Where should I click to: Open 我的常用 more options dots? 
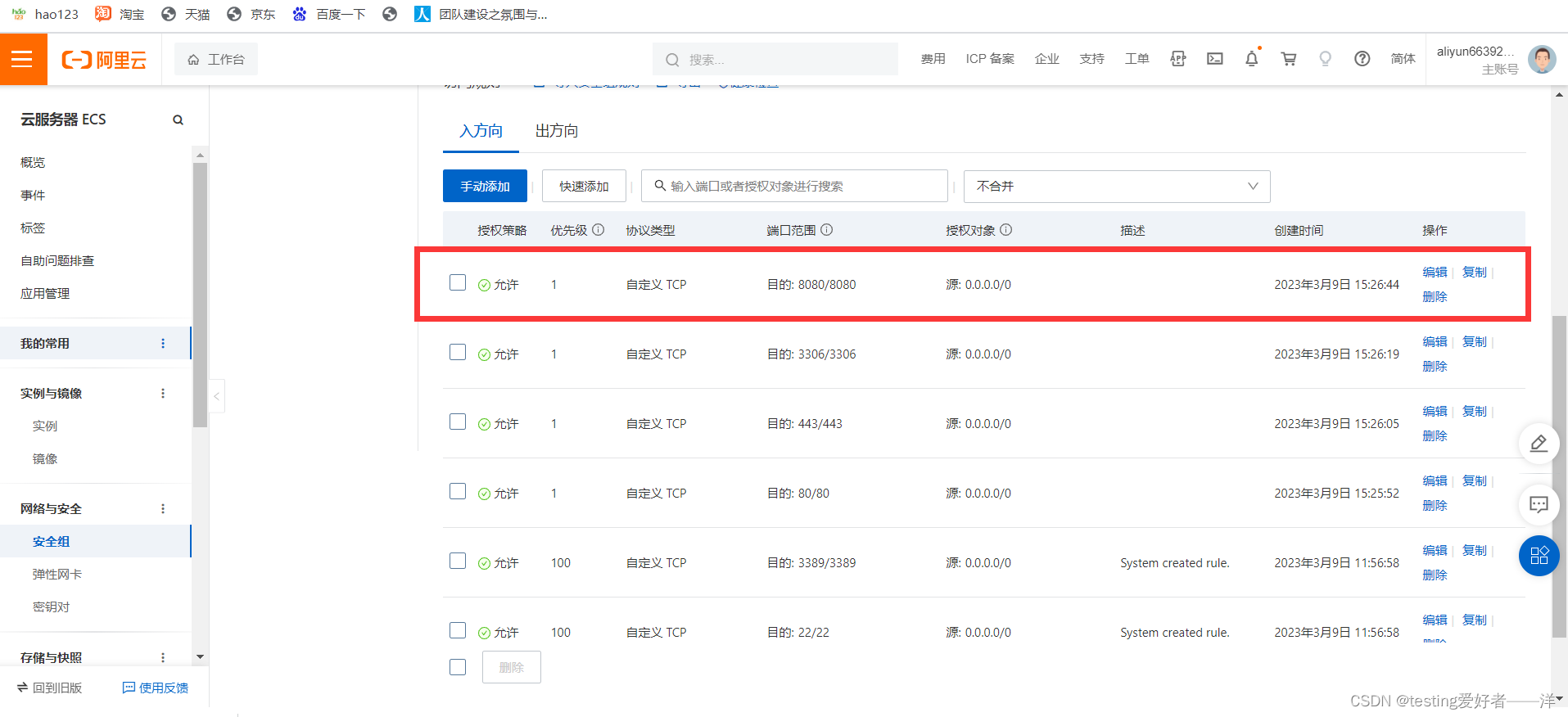tap(163, 344)
